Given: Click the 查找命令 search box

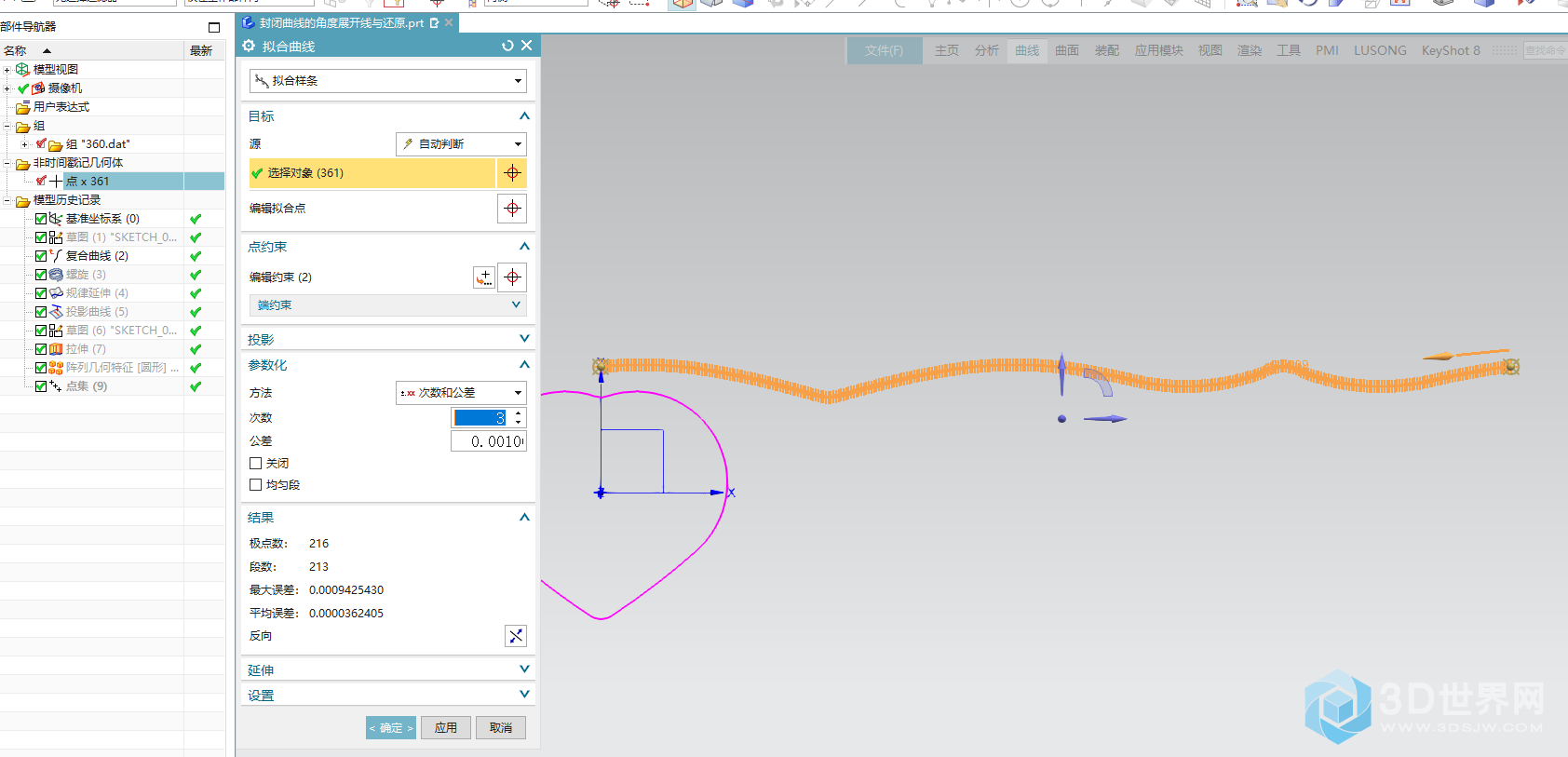Looking at the screenshot, I should pyautogui.click(x=1545, y=50).
